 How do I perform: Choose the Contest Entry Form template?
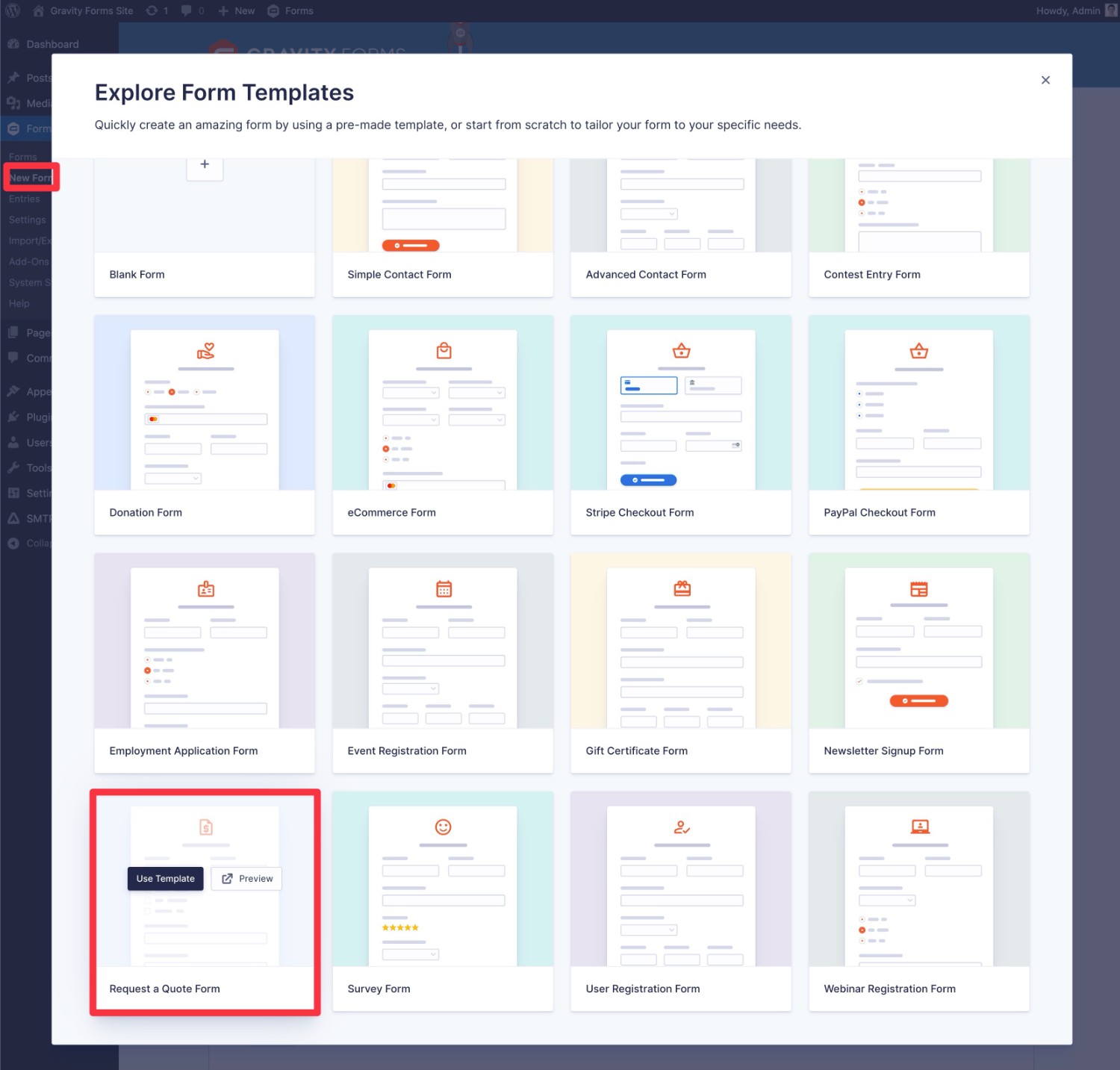919,228
